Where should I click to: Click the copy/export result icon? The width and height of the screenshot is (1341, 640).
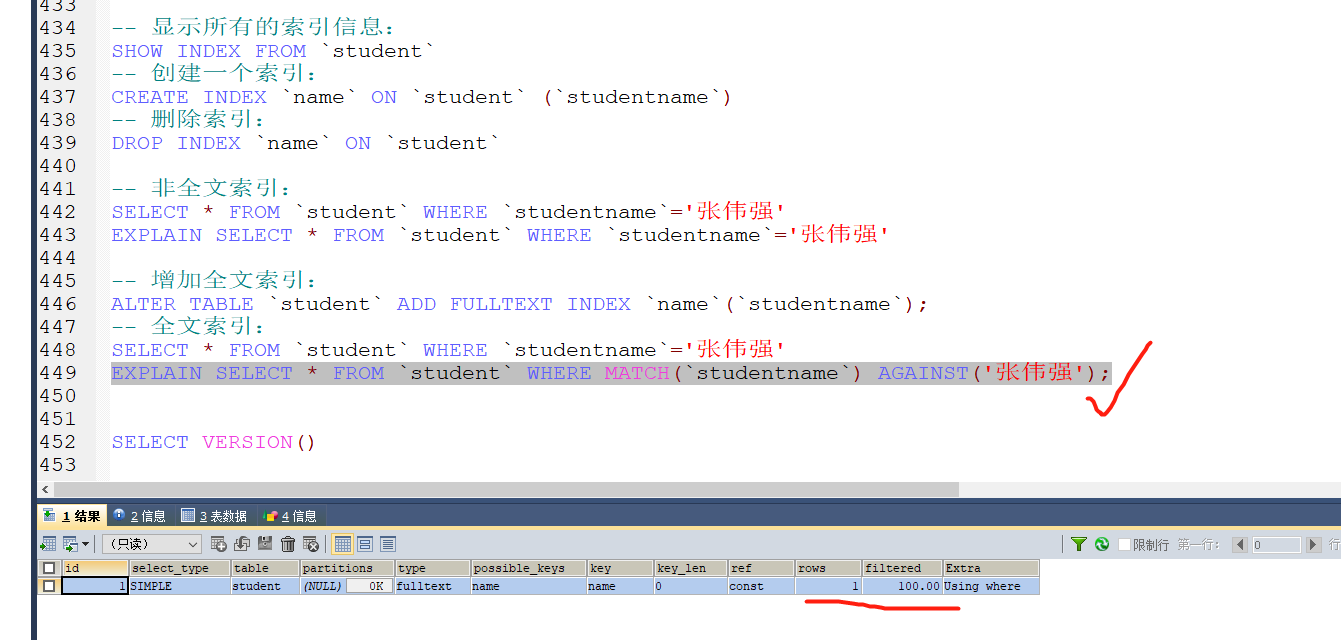coord(69,544)
